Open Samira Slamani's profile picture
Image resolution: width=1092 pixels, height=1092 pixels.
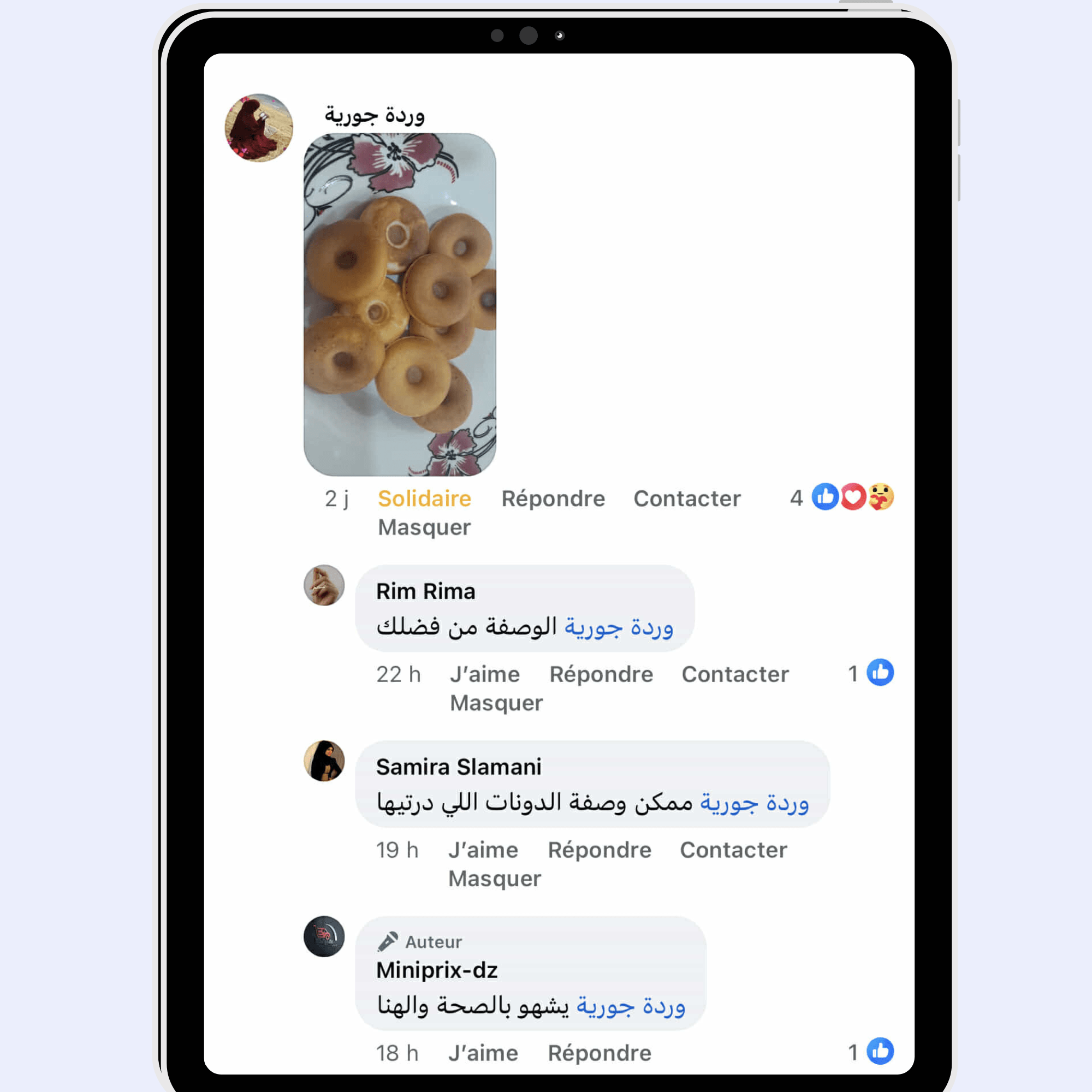[x=324, y=761]
